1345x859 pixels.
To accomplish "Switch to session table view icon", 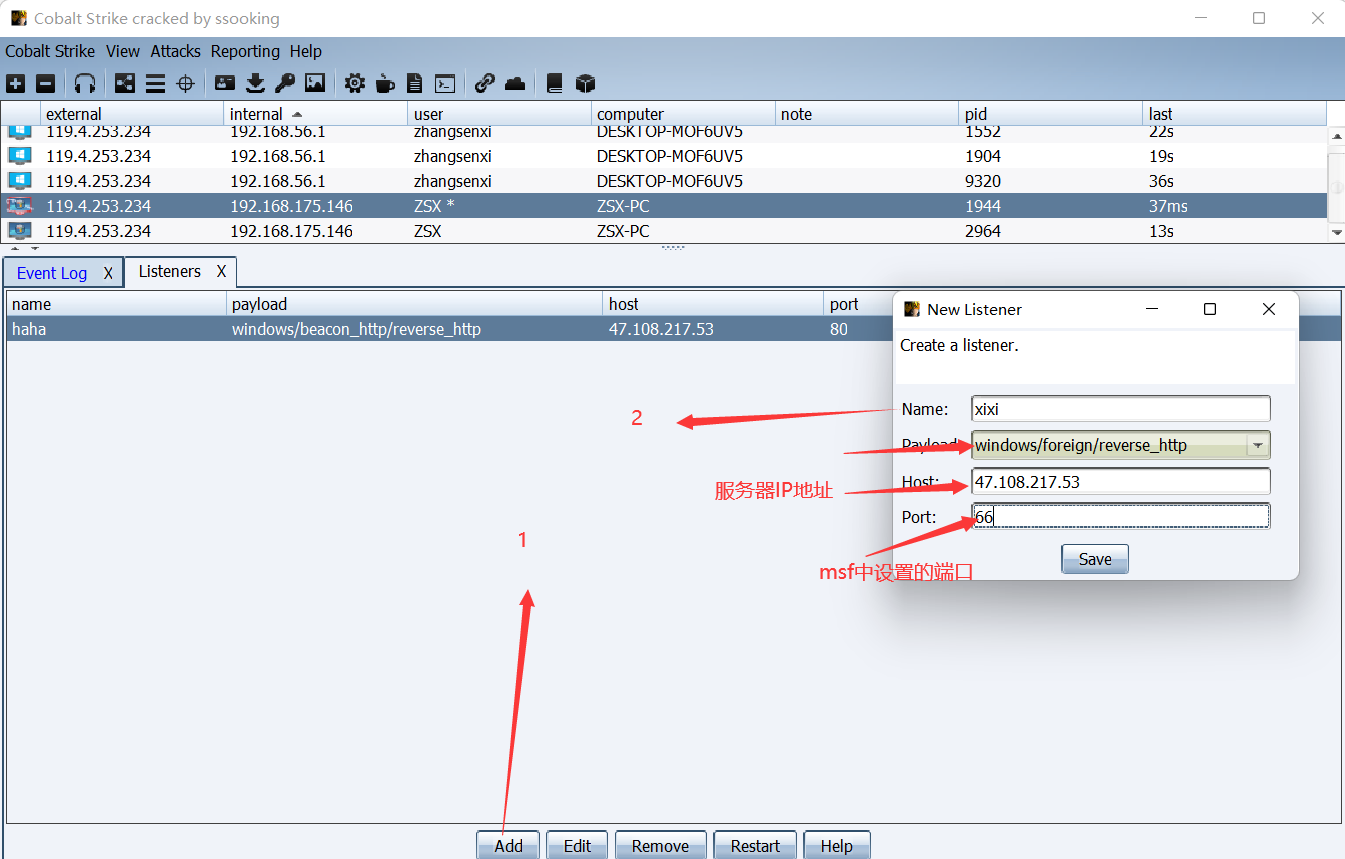I will click(155, 84).
